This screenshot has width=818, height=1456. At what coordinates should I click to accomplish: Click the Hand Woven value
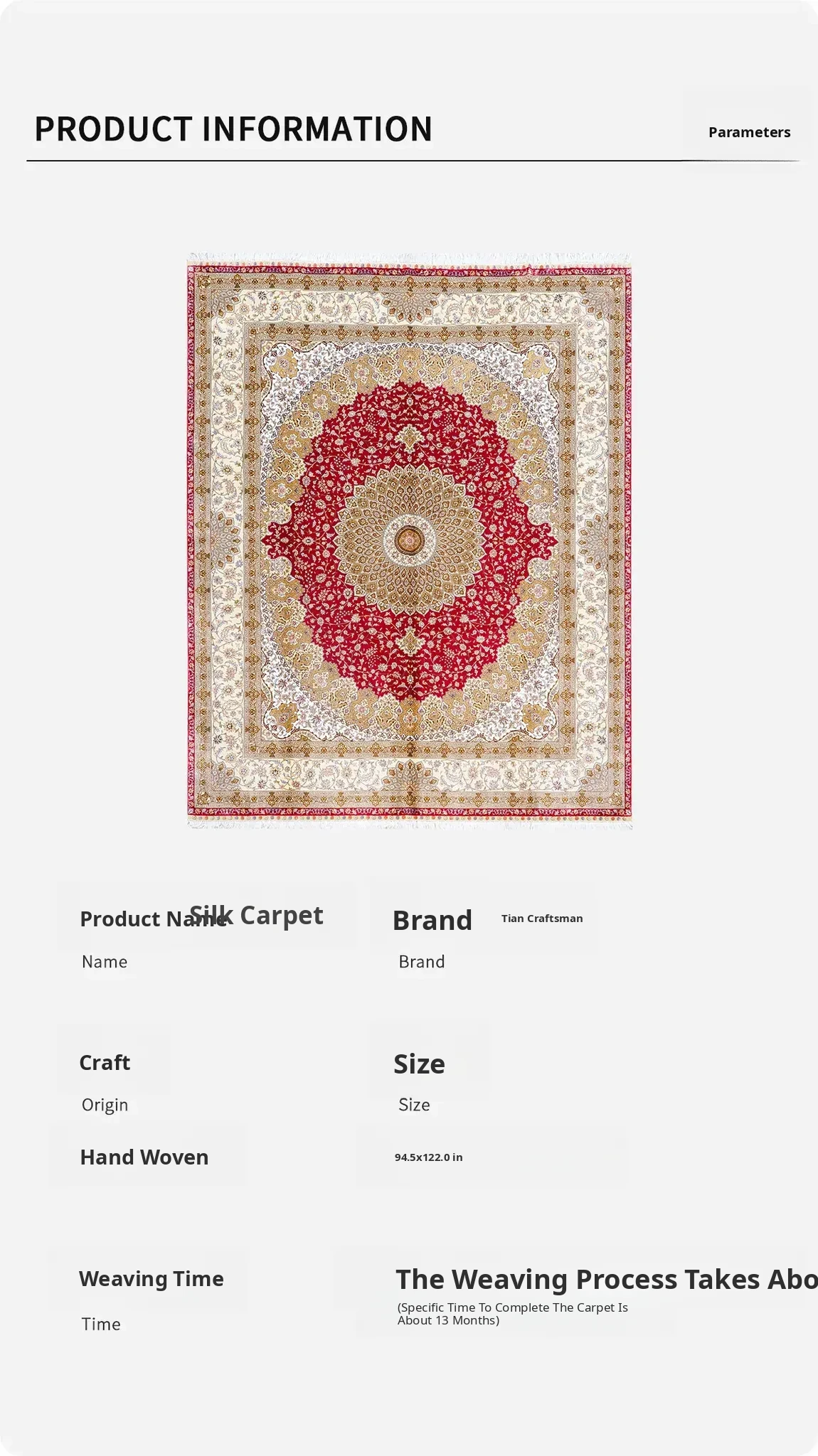coord(144,1157)
